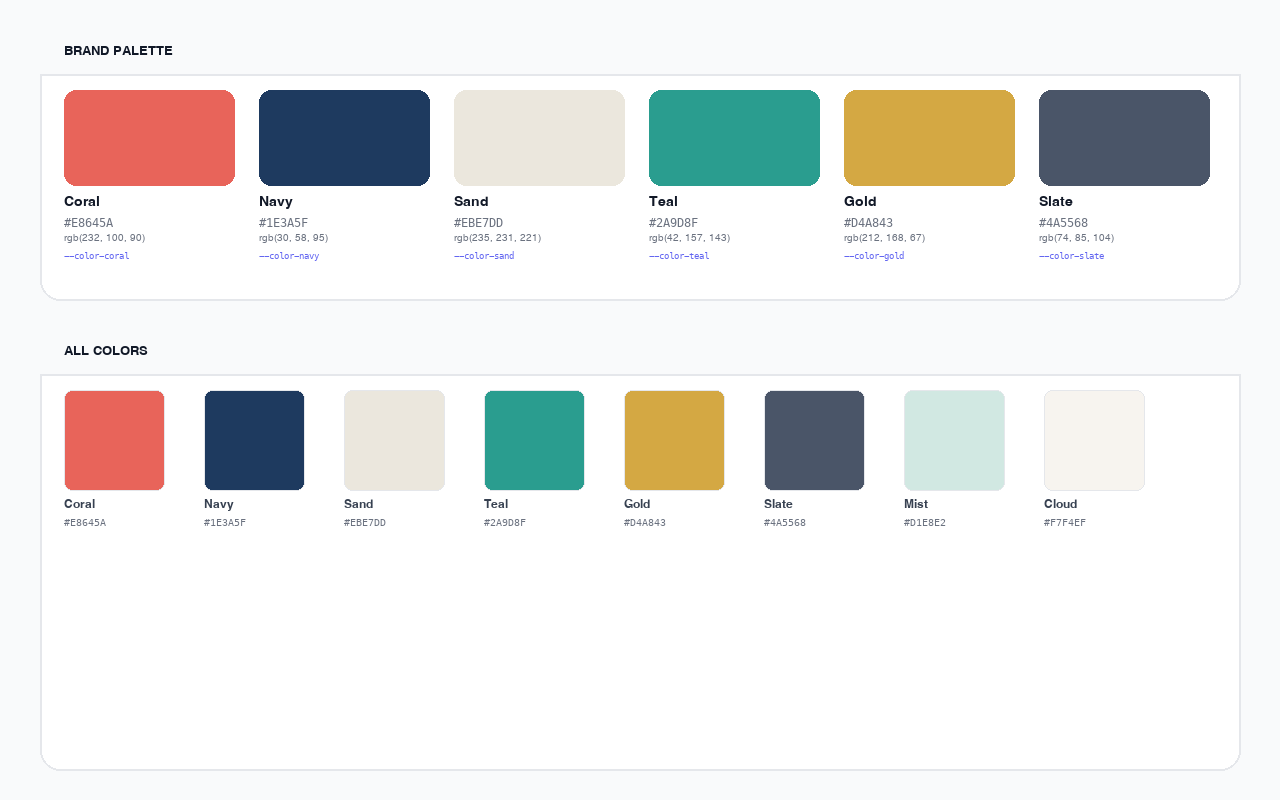
Task: Copy the hex code #D1E8E2 under Mist
Action: (x=925, y=522)
